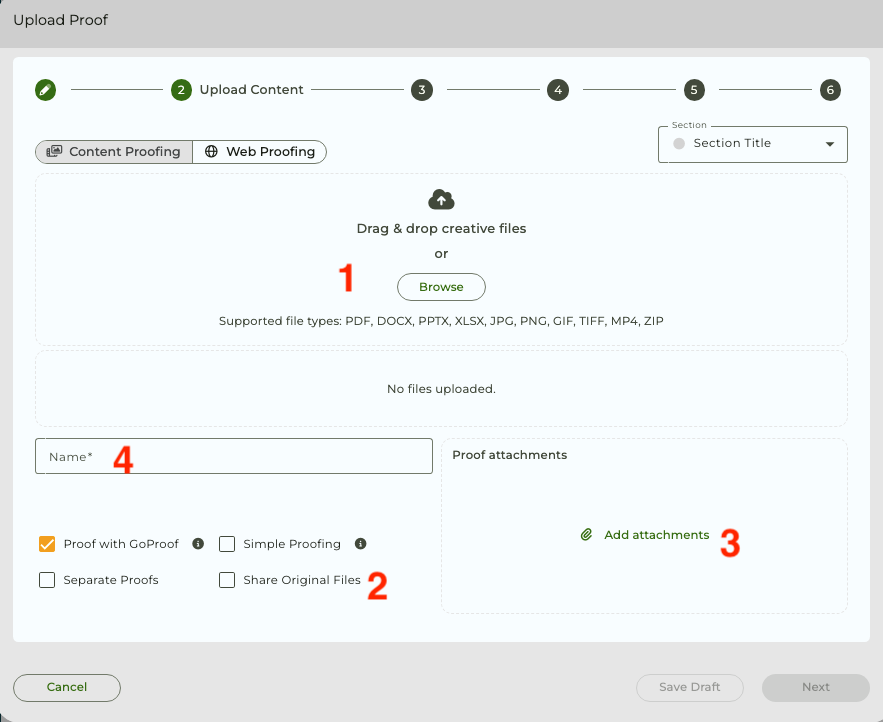Click the paperclip attachment icon
This screenshot has height=722, width=883.
[x=586, y=534]
